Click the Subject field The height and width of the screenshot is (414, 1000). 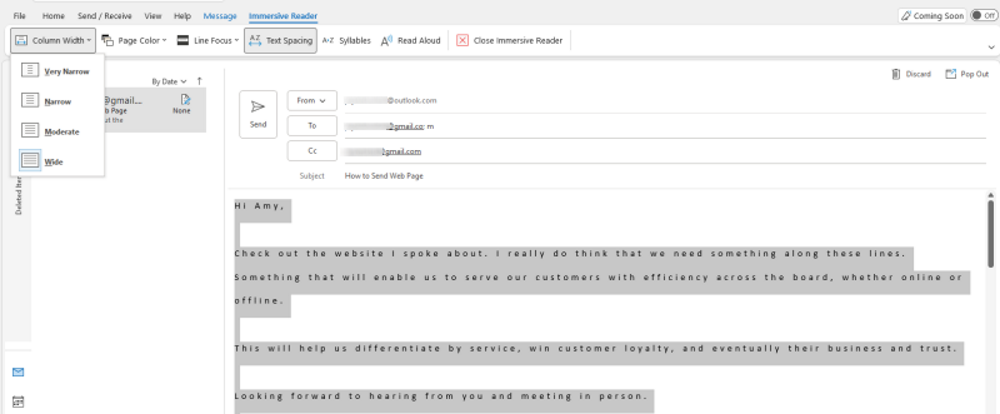tap(663, 175)
